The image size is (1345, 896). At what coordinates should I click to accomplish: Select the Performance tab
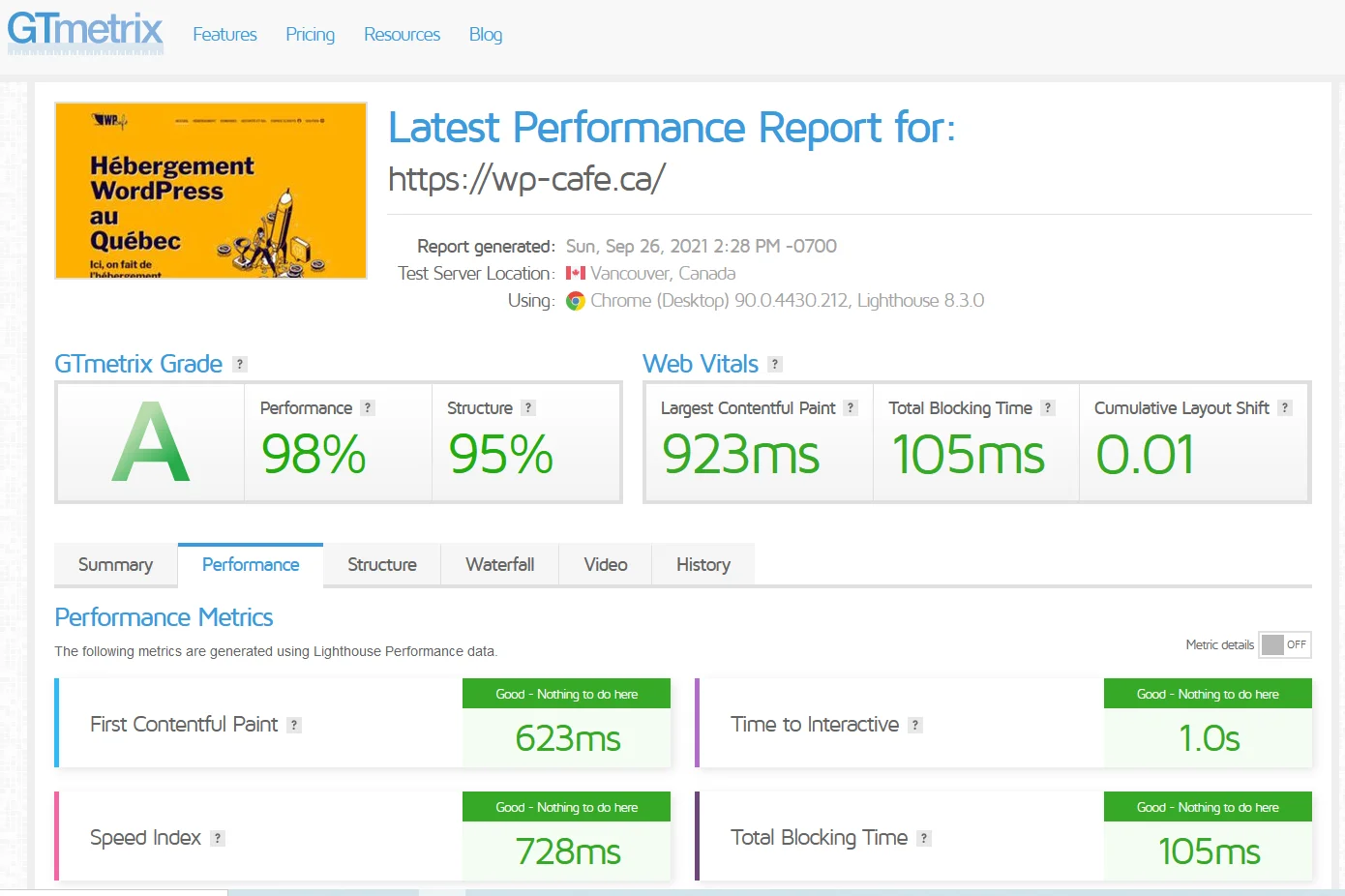pos(251,565)
